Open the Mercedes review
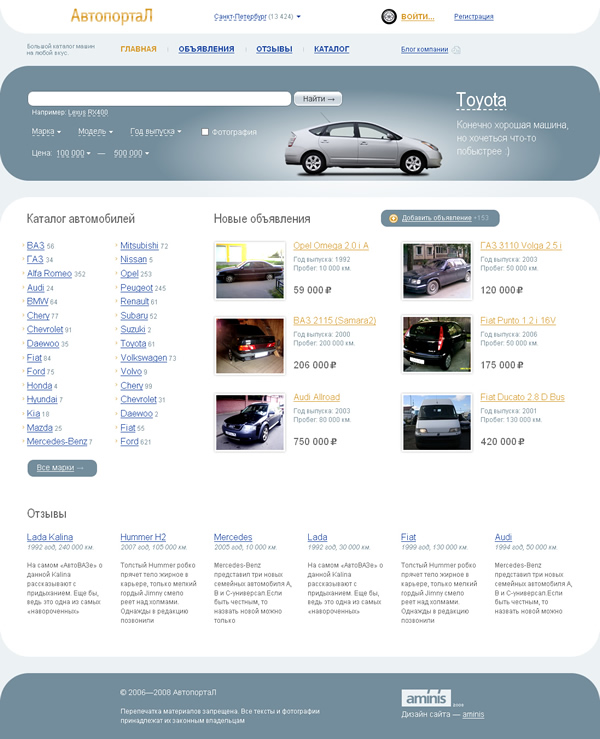Viewport: 600px width, 739px height. [x=233, y=537]
